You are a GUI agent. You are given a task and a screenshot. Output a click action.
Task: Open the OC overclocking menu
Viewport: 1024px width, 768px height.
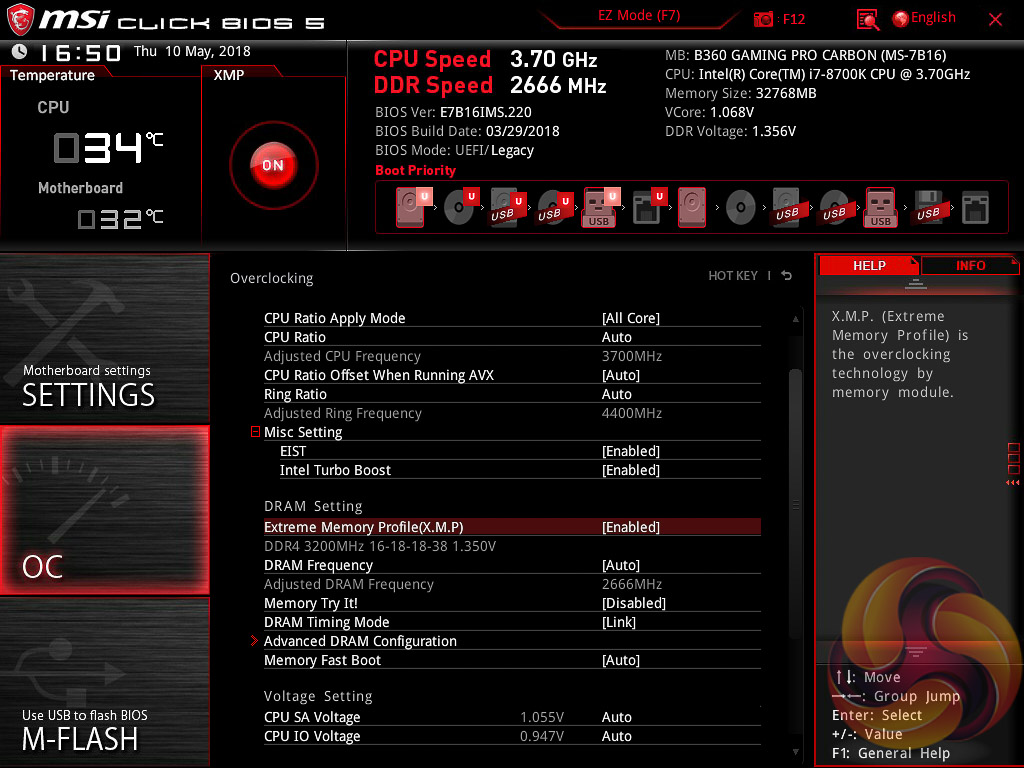(x=104, y=510)
